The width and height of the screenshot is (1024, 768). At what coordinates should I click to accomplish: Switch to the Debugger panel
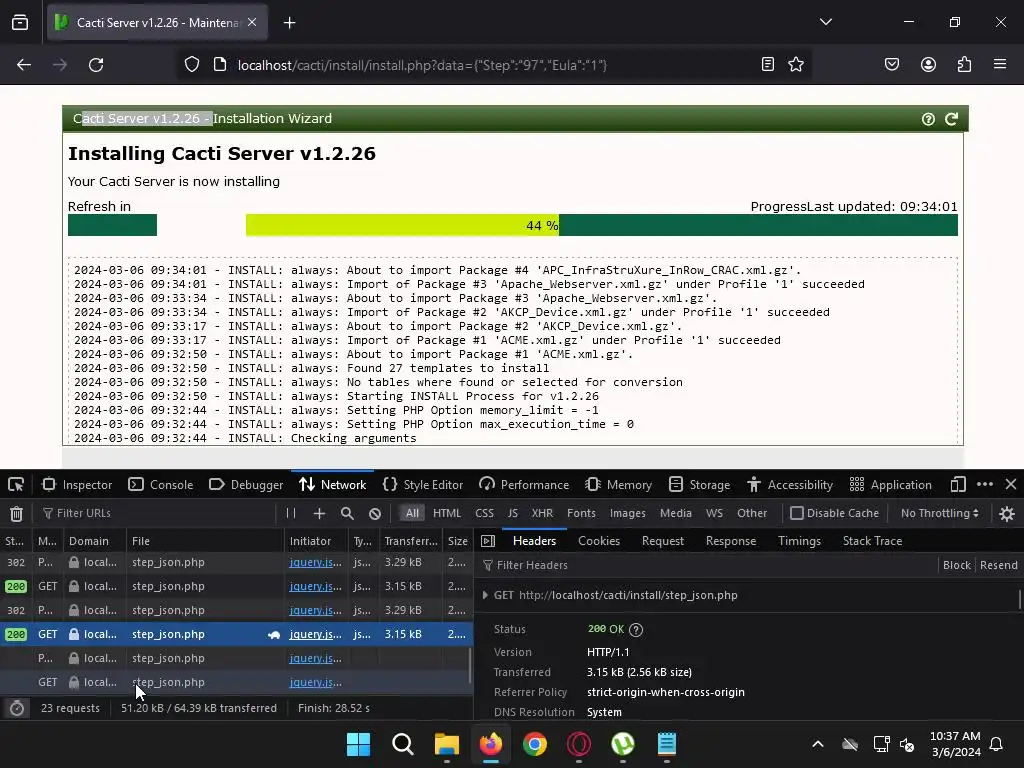click(x=246, y=485)
